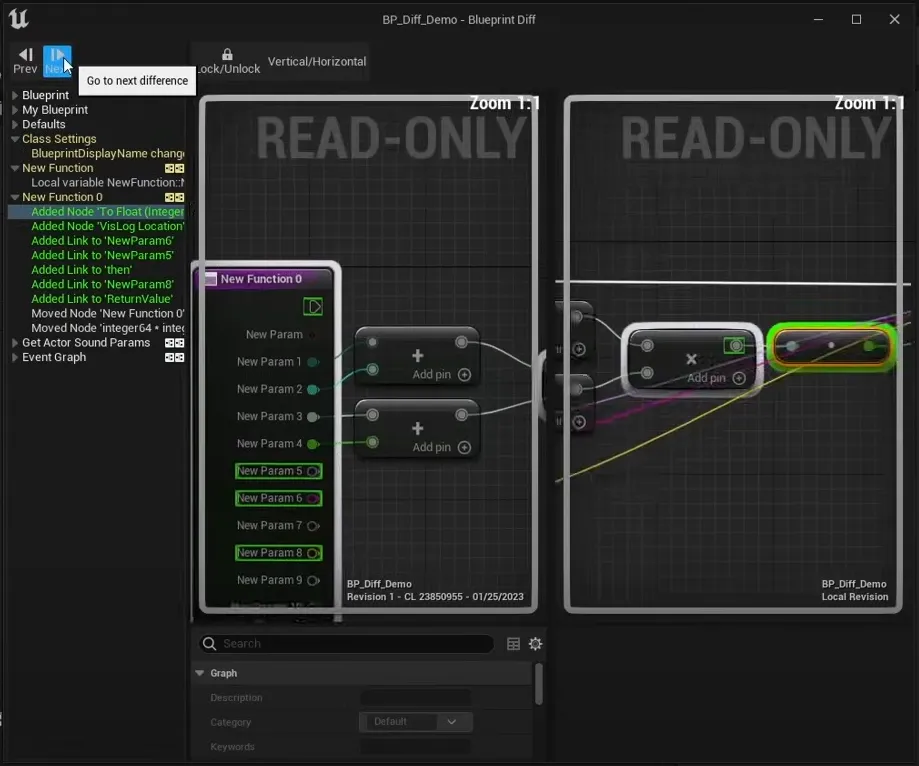
Task: Open details settings gear icon
Action: (x=535, y=644)
